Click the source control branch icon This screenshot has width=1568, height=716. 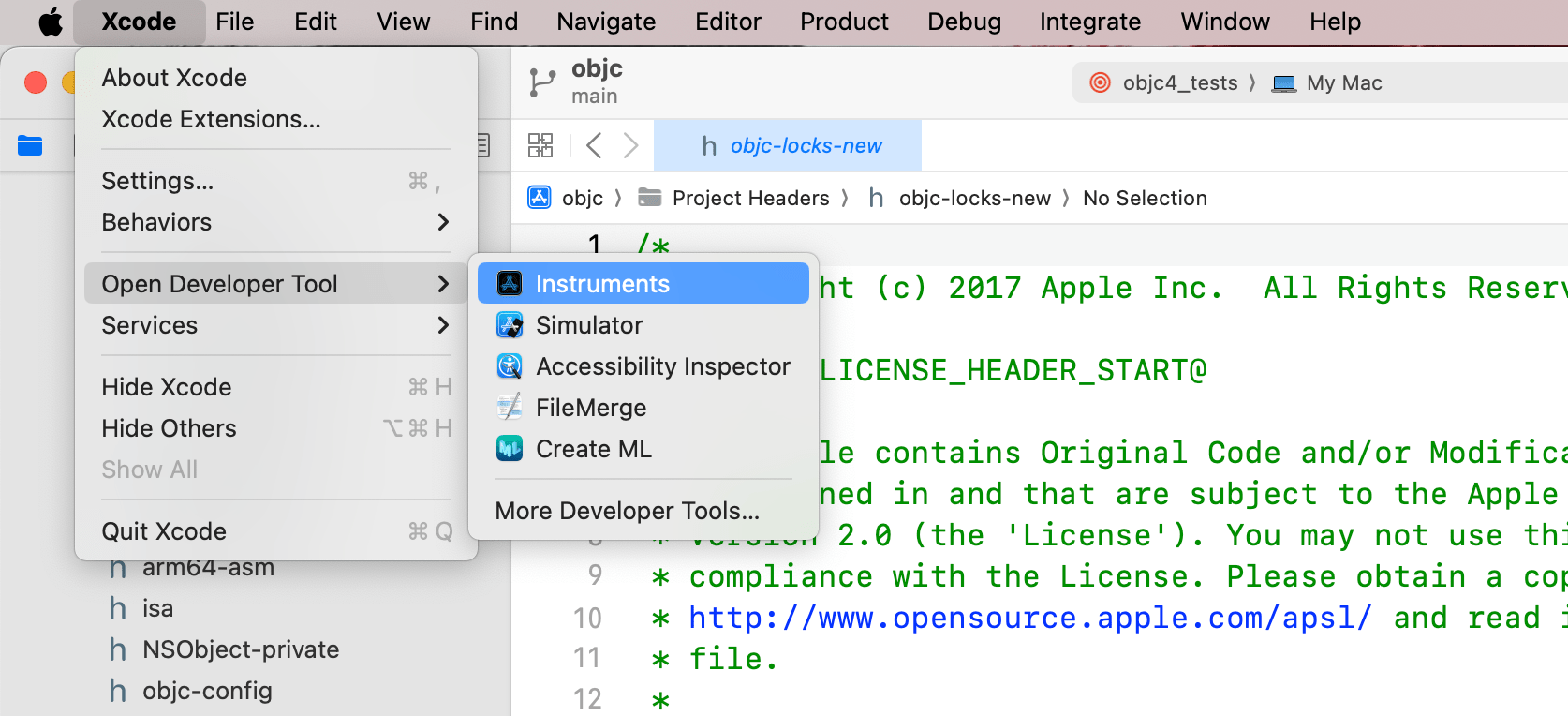541,82
